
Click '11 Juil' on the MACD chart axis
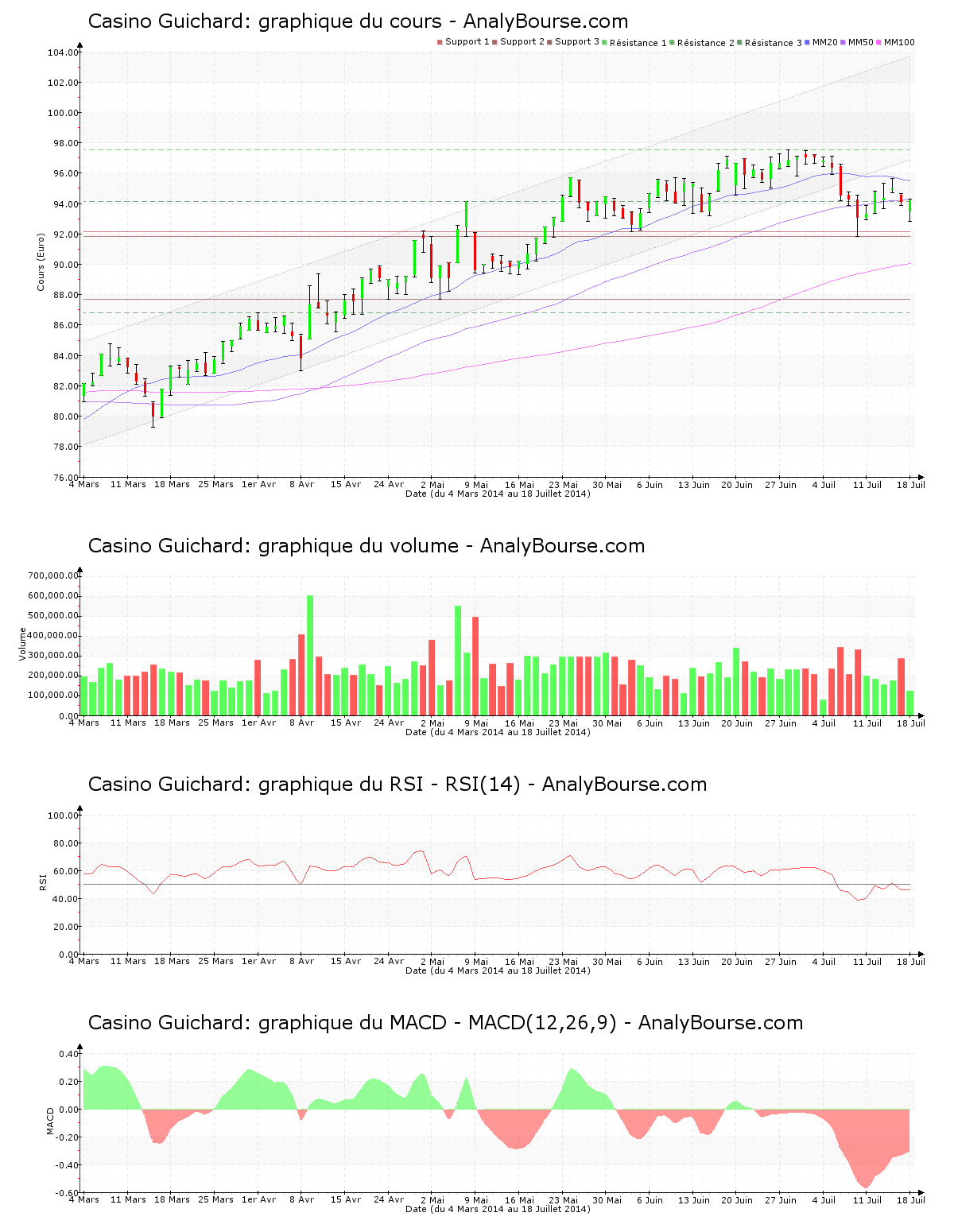(867, 1199)
